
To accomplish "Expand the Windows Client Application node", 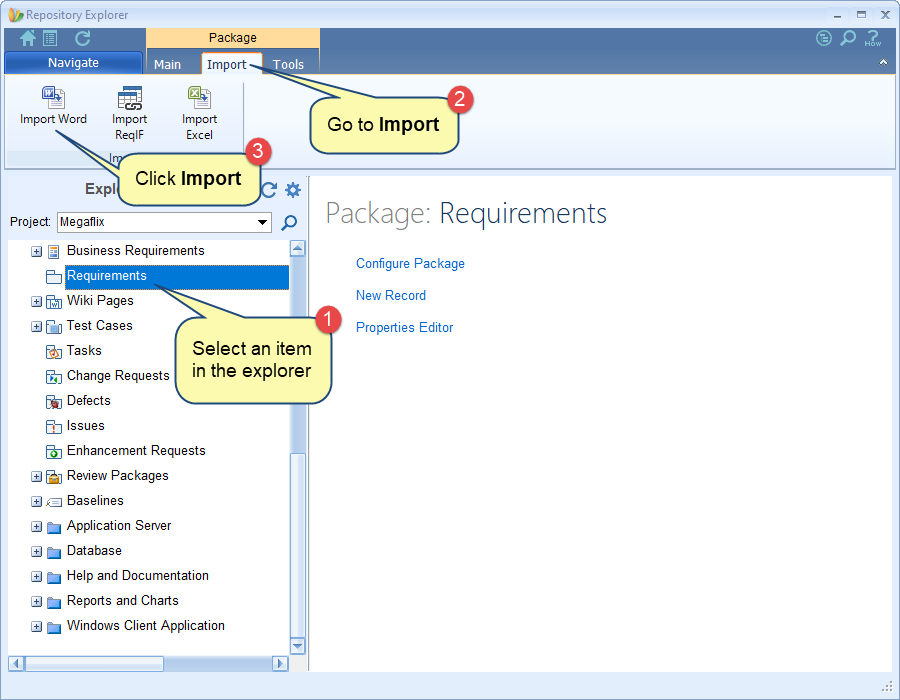I will (36, 627).
